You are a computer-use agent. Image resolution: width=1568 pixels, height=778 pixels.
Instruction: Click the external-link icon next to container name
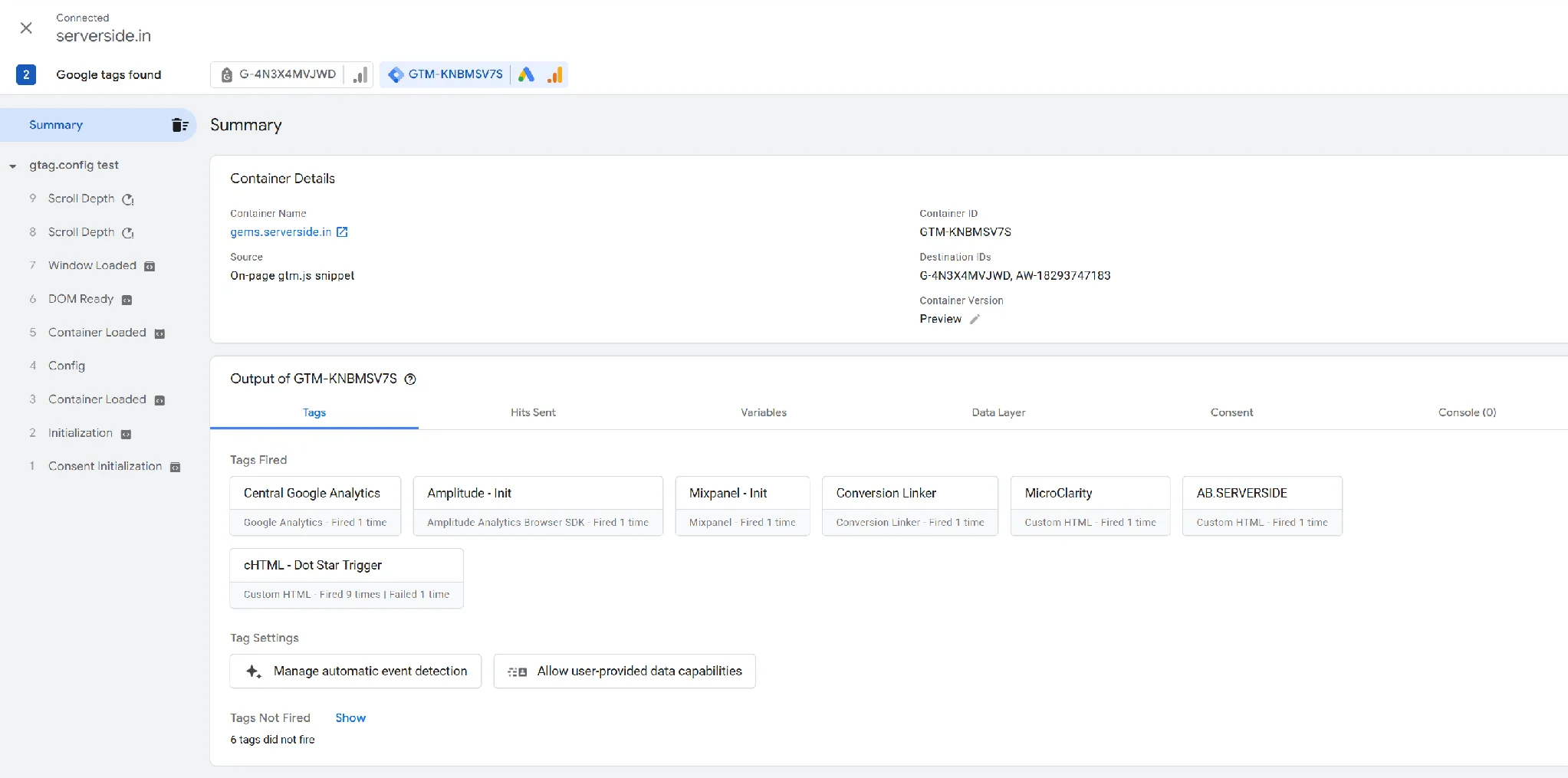coord(342,231)
